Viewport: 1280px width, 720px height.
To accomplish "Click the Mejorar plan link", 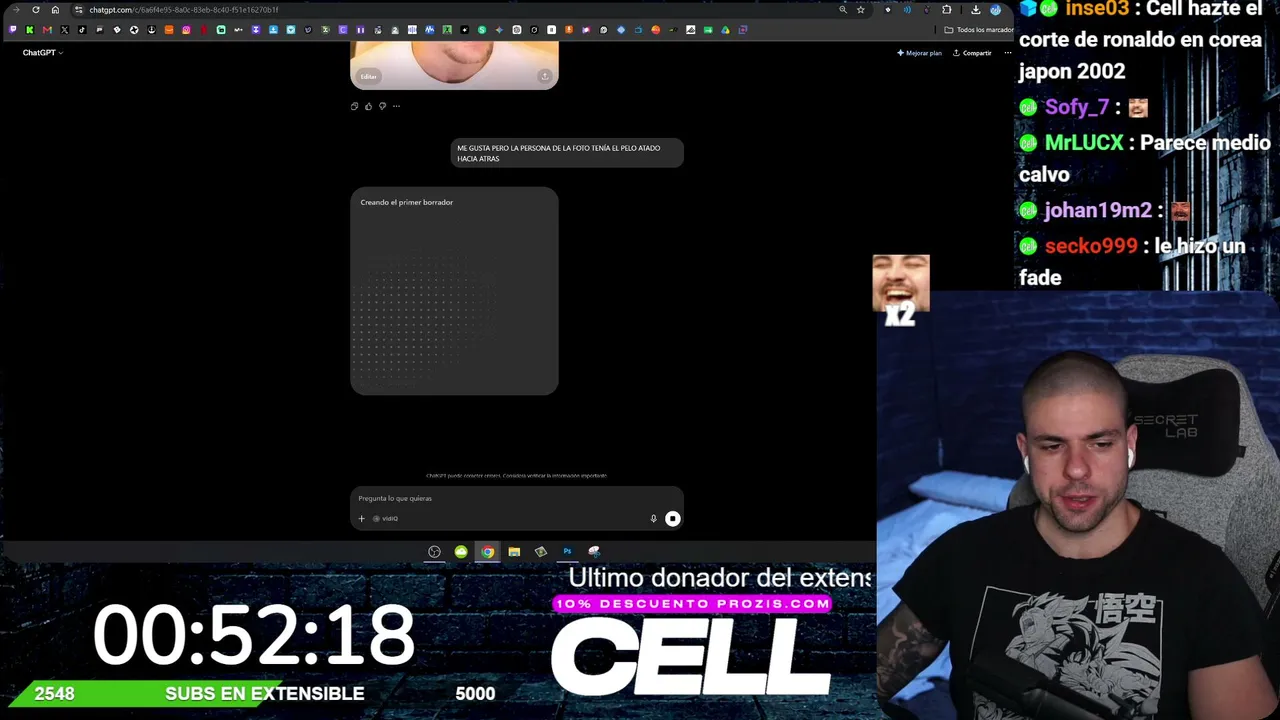I will pos(920,53).
